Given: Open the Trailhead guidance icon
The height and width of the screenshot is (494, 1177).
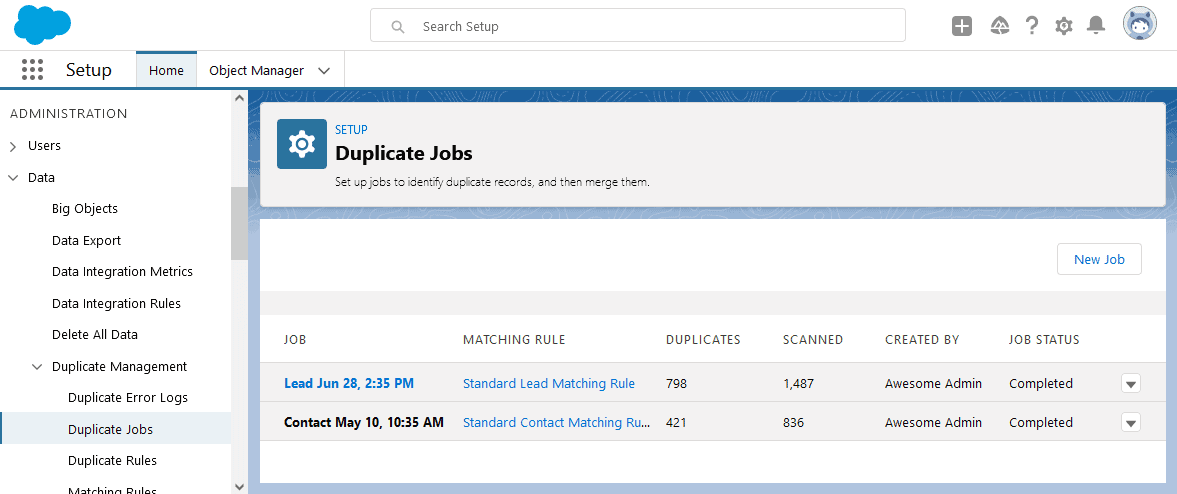Looking at the screenshot, I should 999,26.
